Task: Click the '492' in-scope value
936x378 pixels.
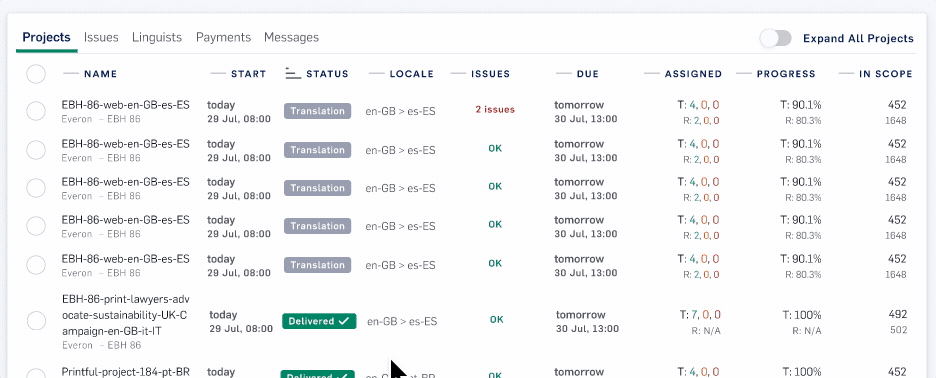Action: pyautogui.click(x=897, y=315)
